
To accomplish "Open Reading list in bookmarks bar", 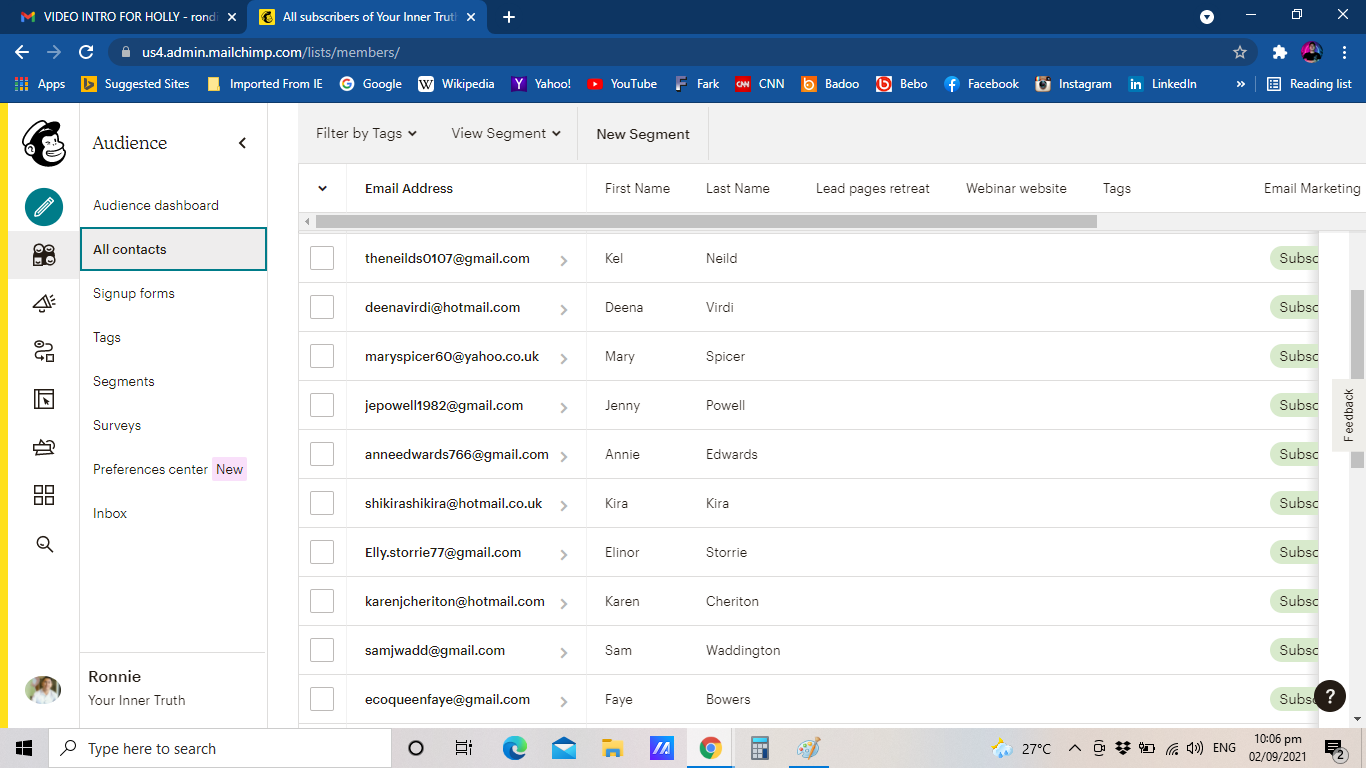I will click(x=1309, y=84).
